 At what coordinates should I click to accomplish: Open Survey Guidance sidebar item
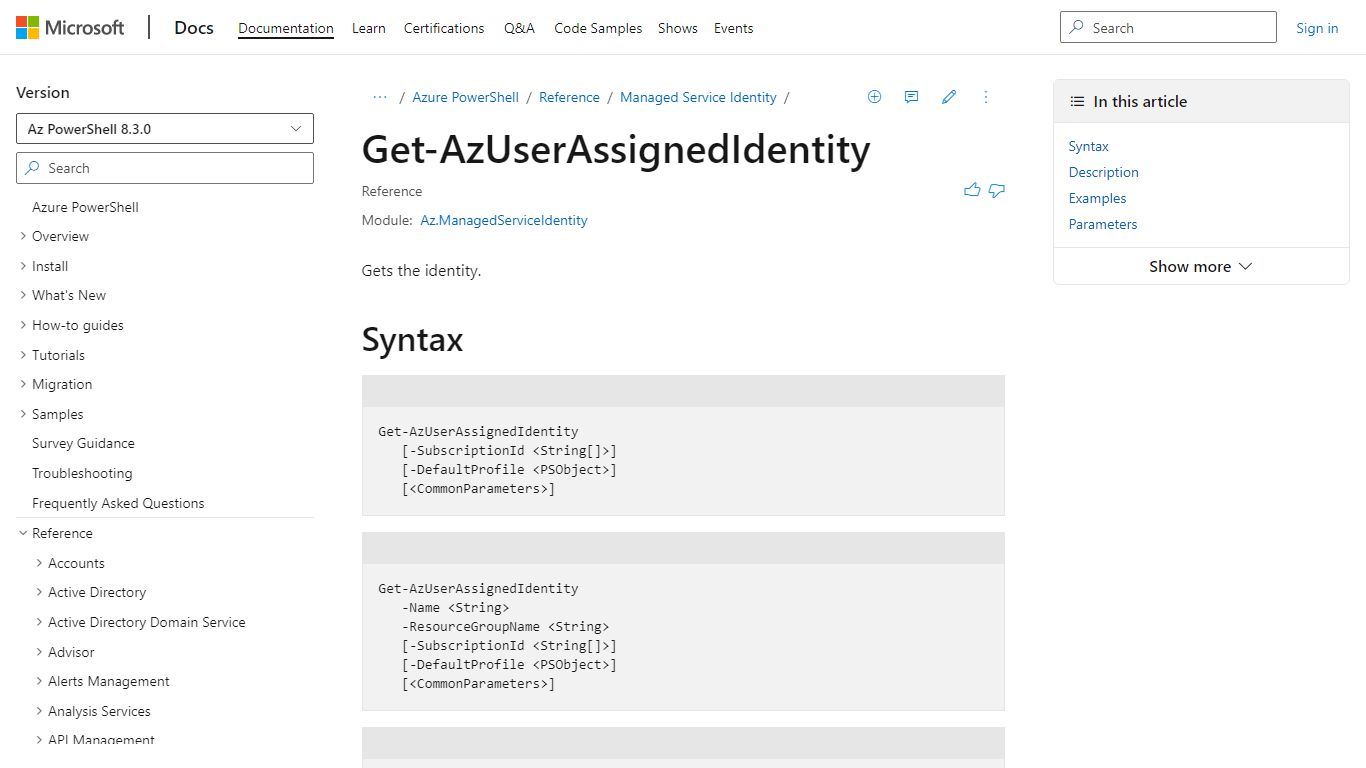point(83,443)
